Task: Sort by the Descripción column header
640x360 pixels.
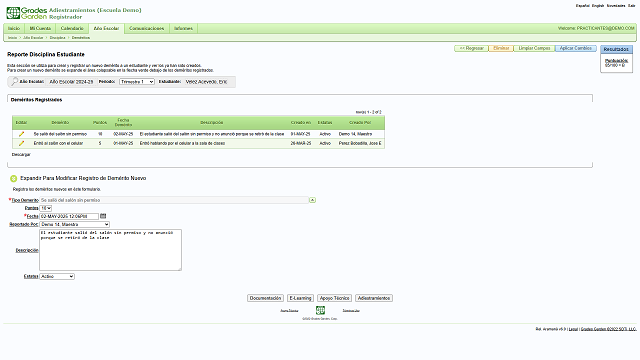Action: point(211,122)
